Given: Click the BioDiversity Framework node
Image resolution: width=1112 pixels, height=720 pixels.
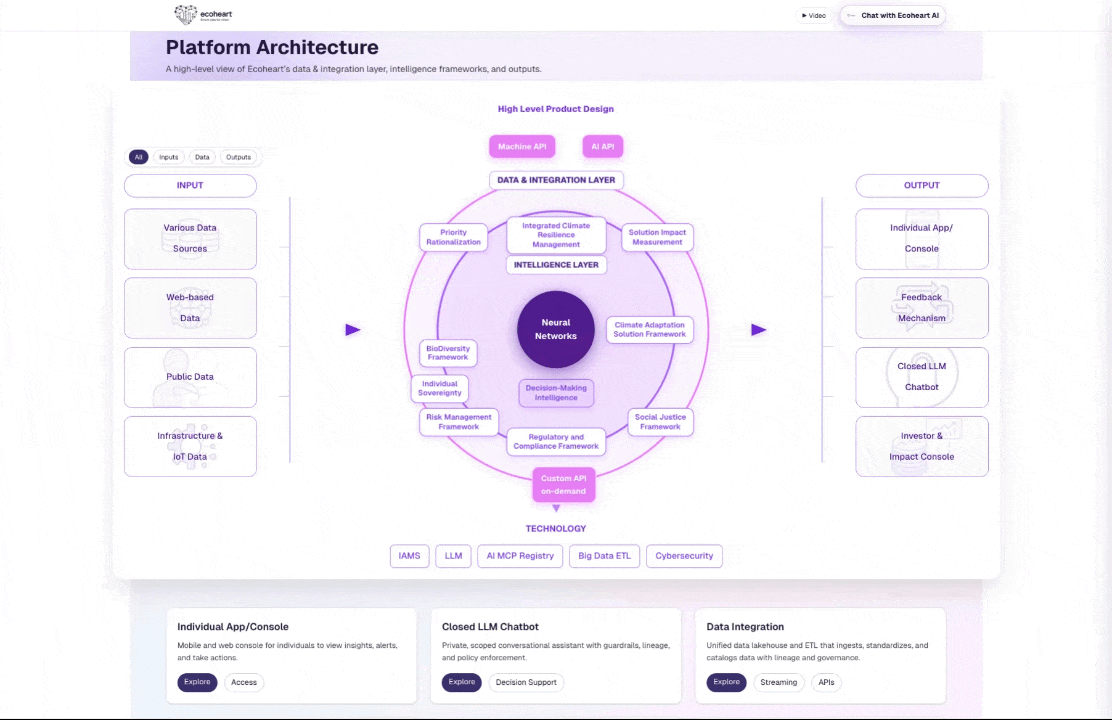Looking at the screenshot, I should [447, 353].
